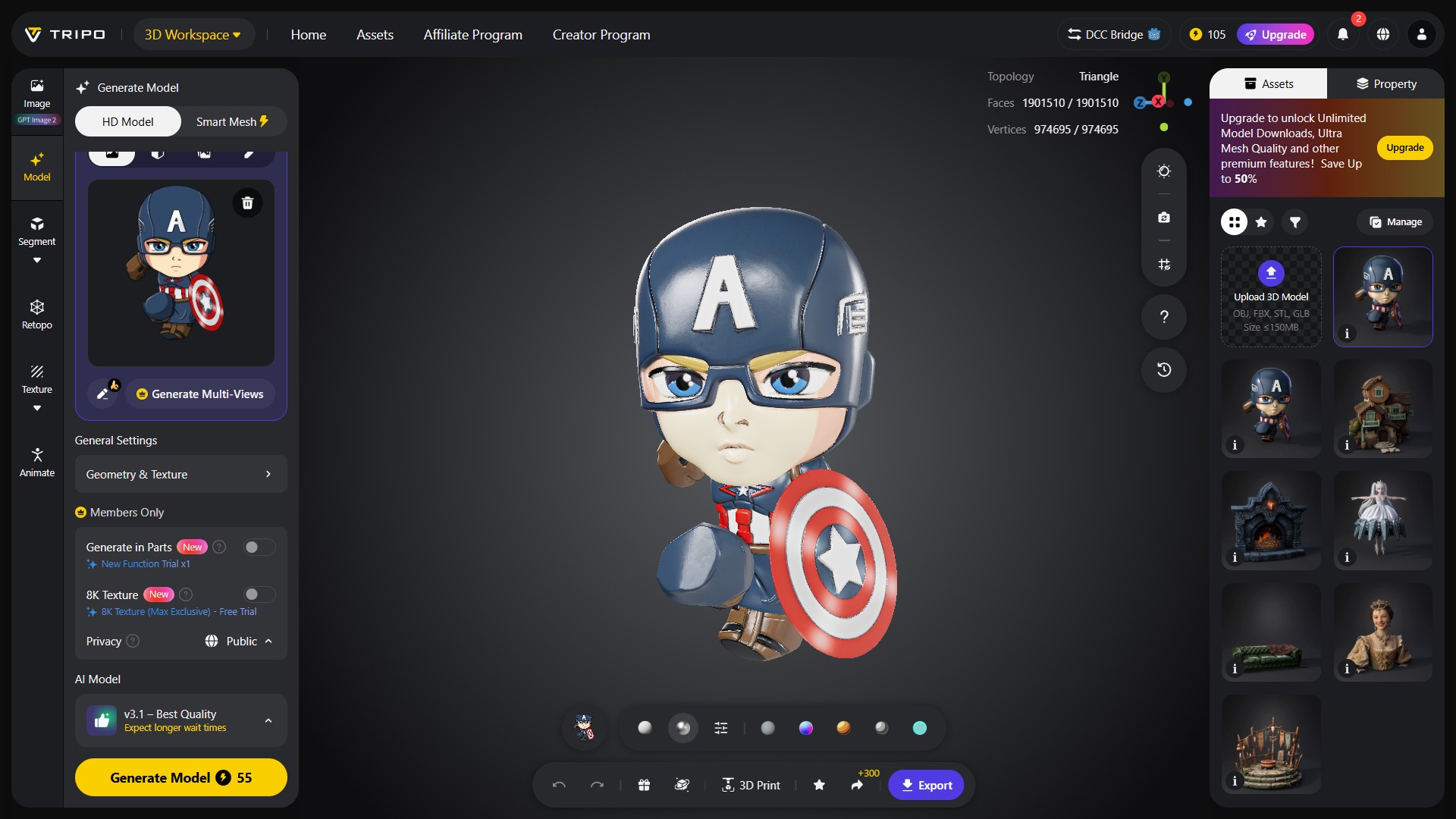Select Smart Mesh mode

[233, 121]
